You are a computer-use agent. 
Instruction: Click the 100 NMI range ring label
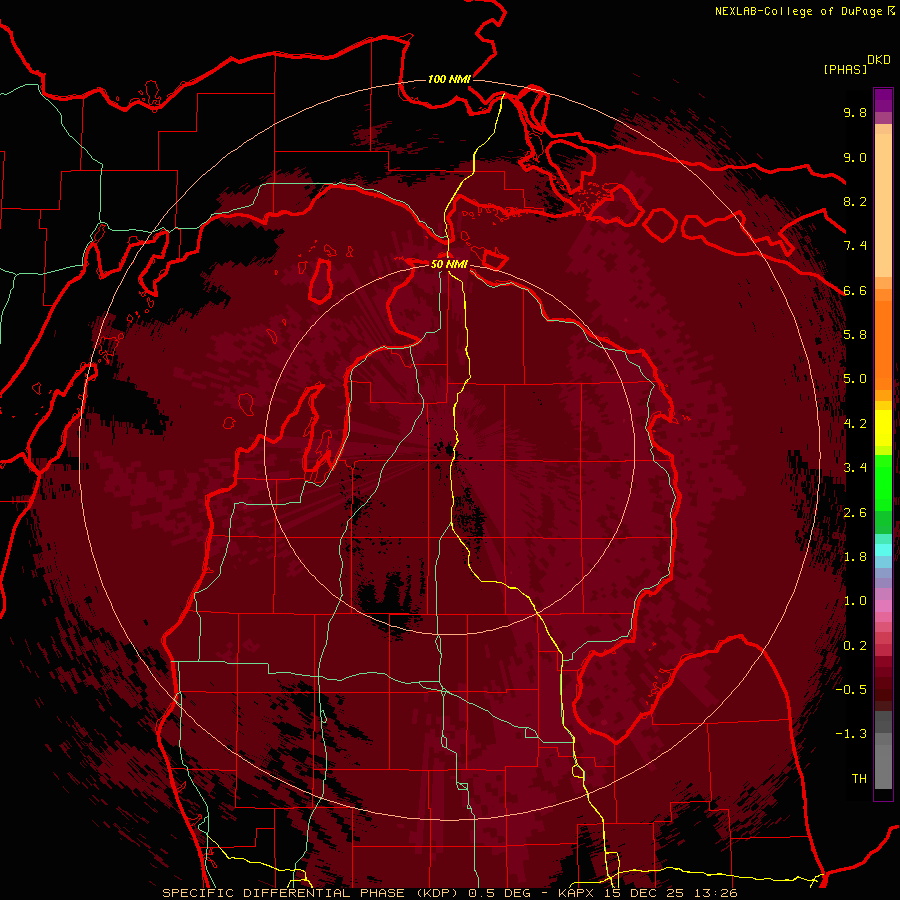click(x=449, y=79)
